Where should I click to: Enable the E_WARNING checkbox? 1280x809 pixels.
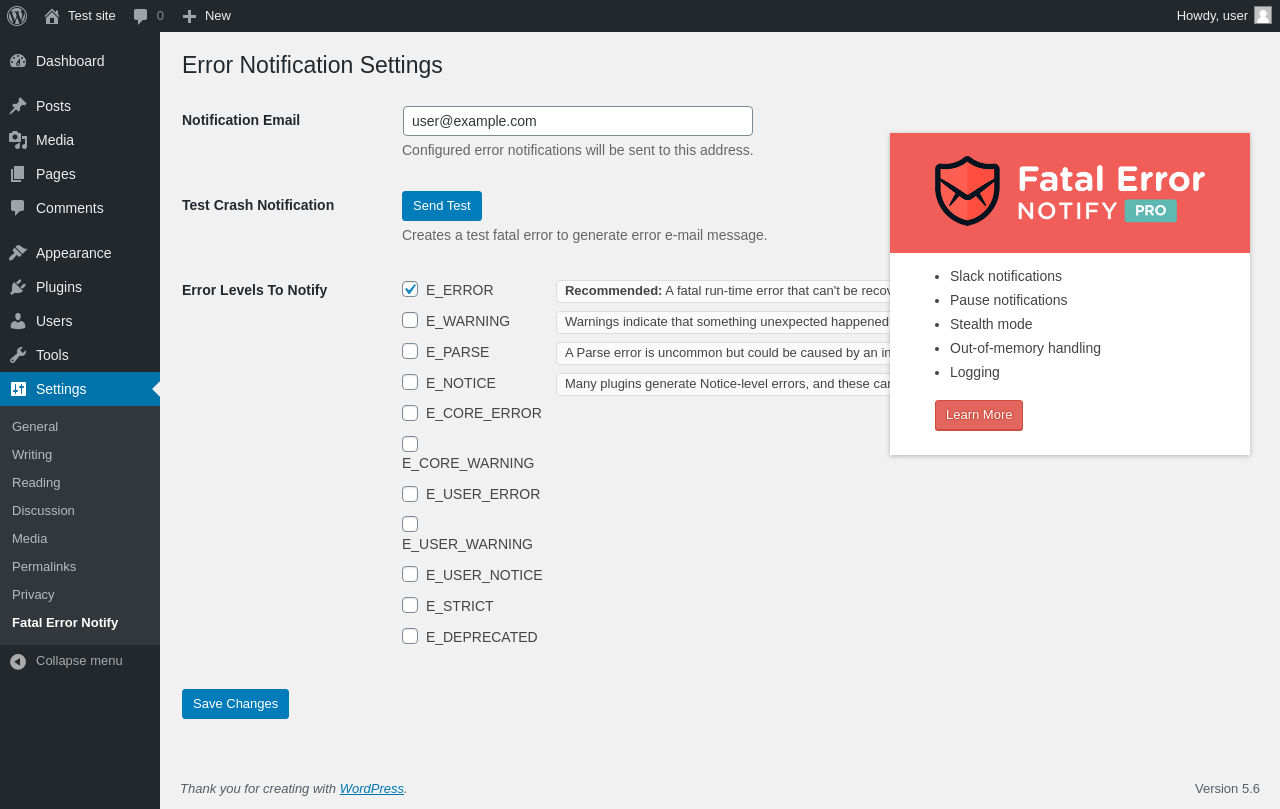coord(410,320)
